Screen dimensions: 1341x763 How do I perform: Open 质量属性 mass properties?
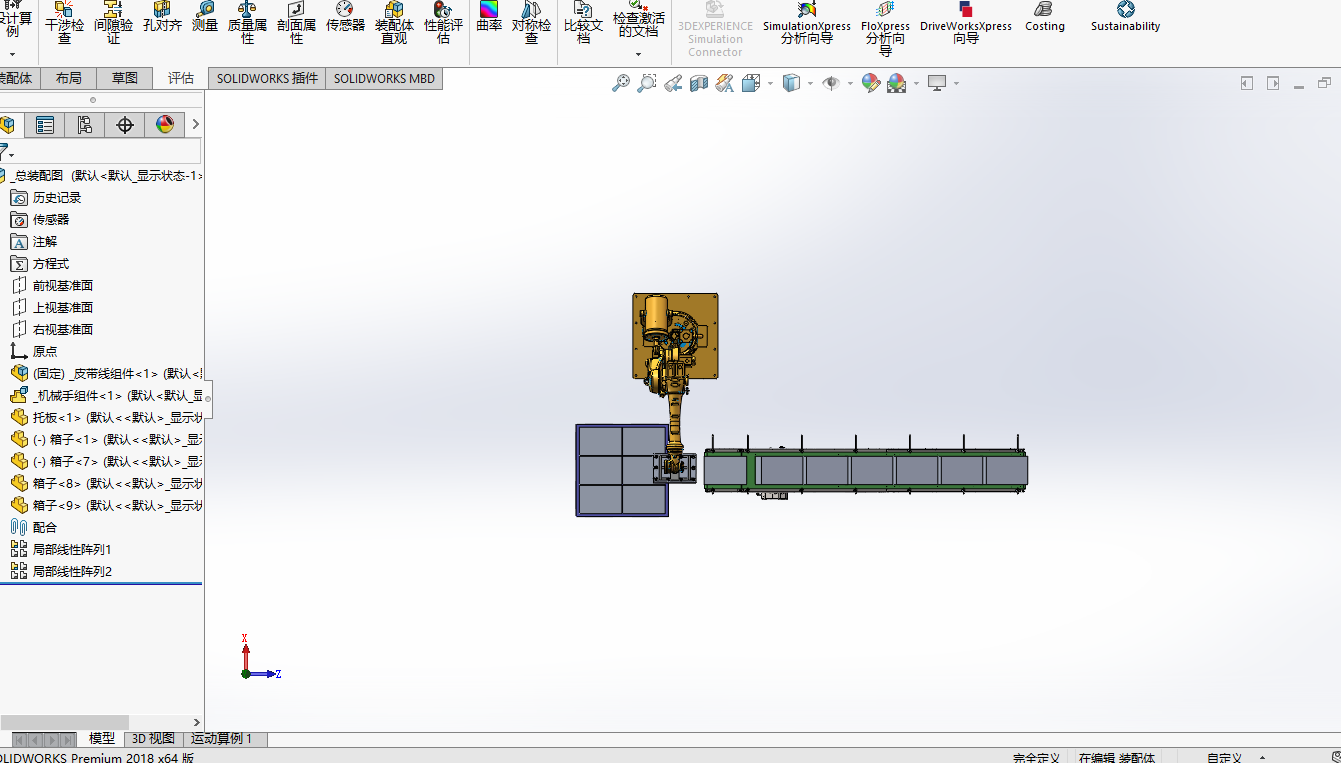pos(247,22)
